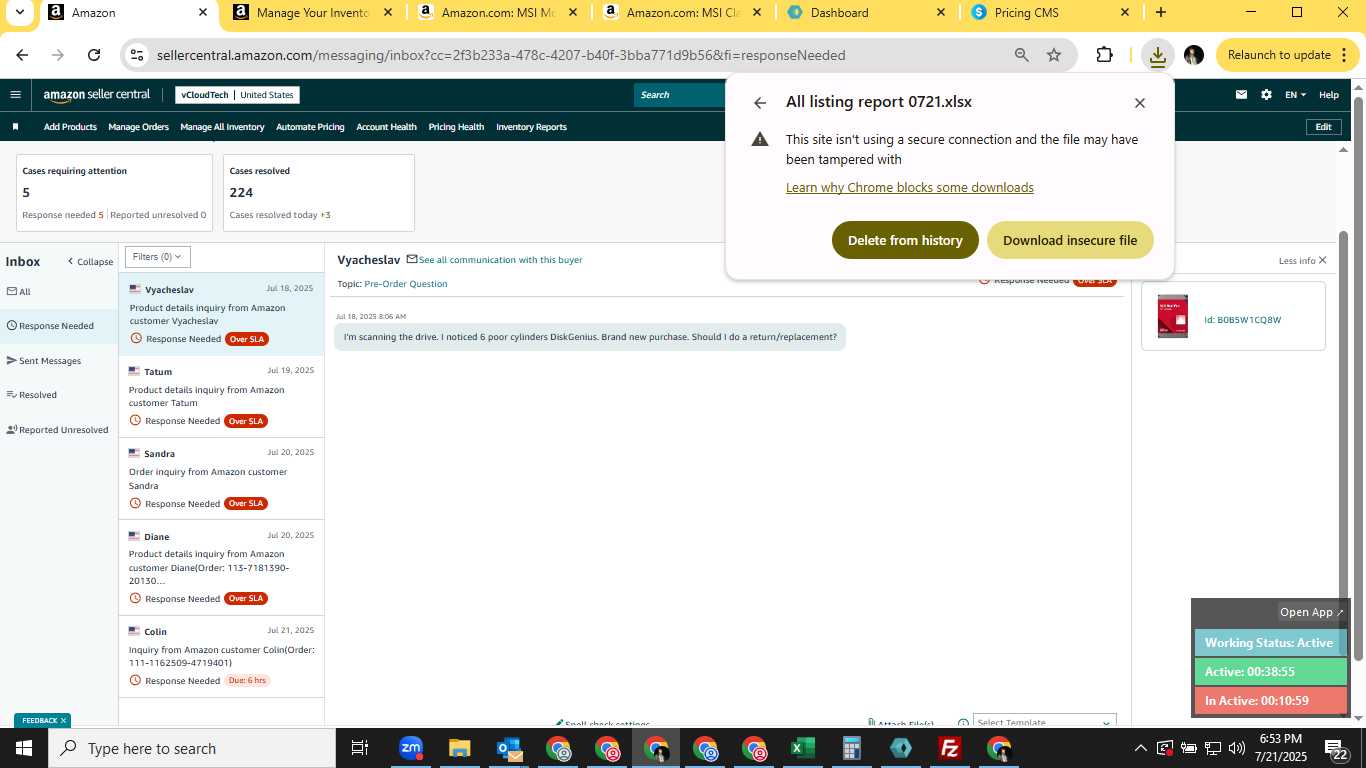Open Manage Orders in nav bar

139,127
